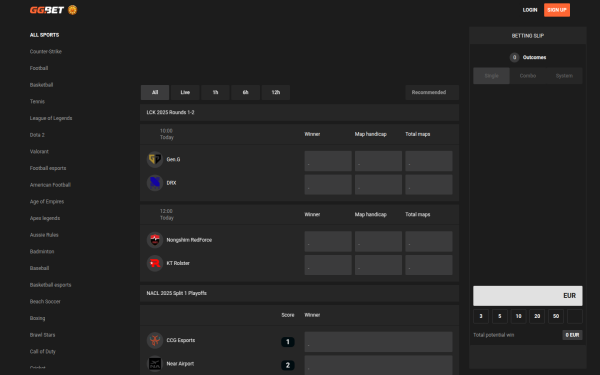Select the 3 quick stake button
Viewport: 600px width, 375px height.
tap(481, 316)
